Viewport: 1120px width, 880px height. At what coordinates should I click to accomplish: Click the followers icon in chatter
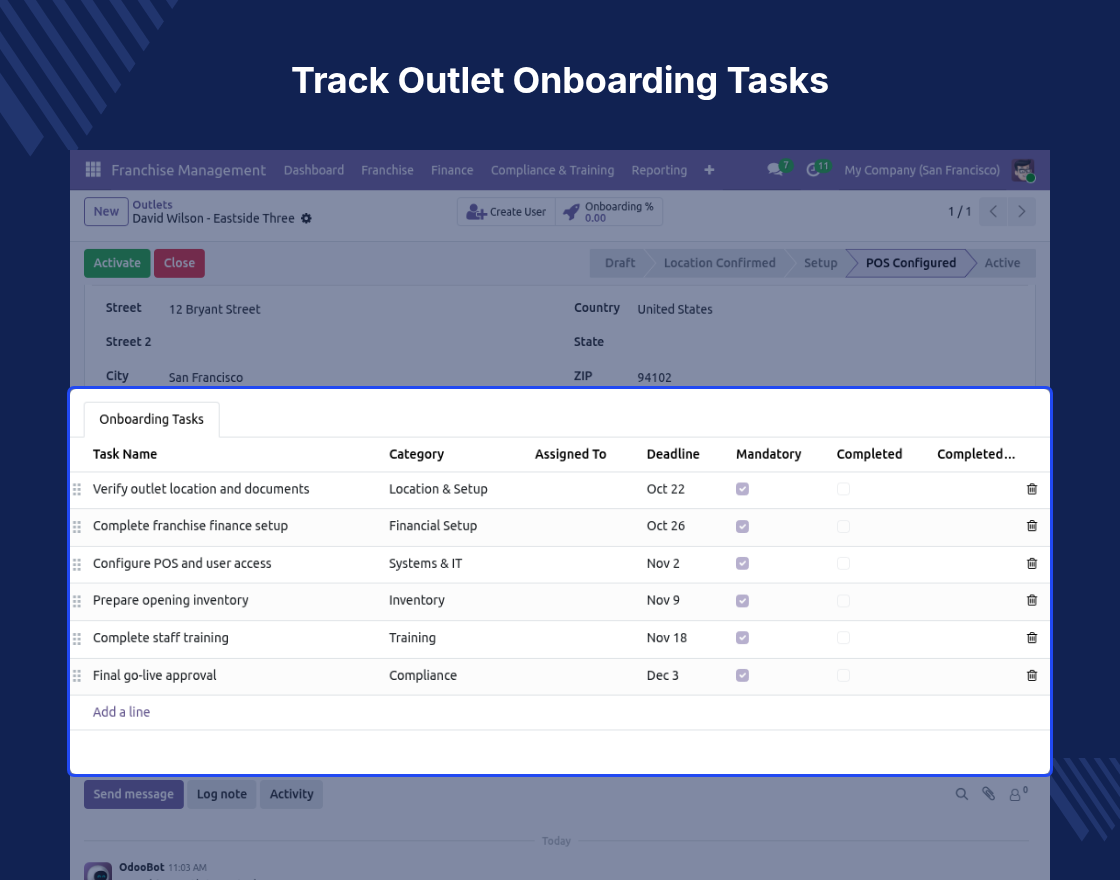click(1017, 794)
